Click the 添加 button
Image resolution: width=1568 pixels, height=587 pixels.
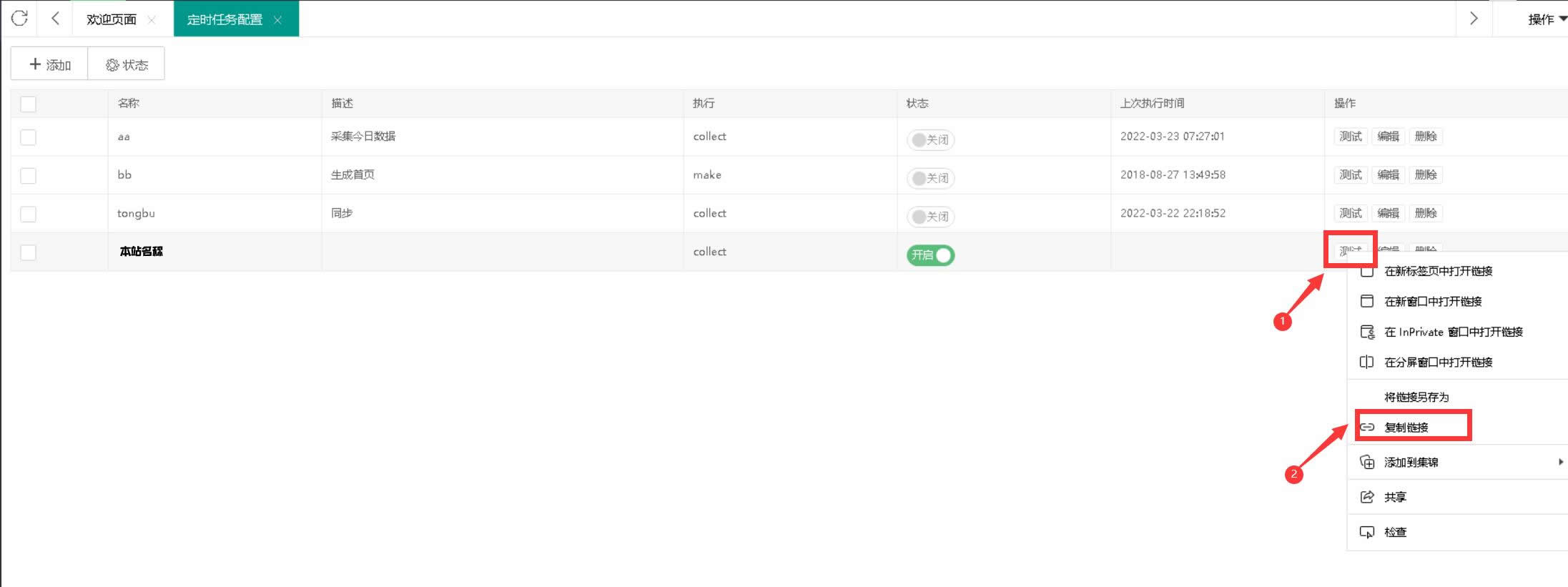49,64
